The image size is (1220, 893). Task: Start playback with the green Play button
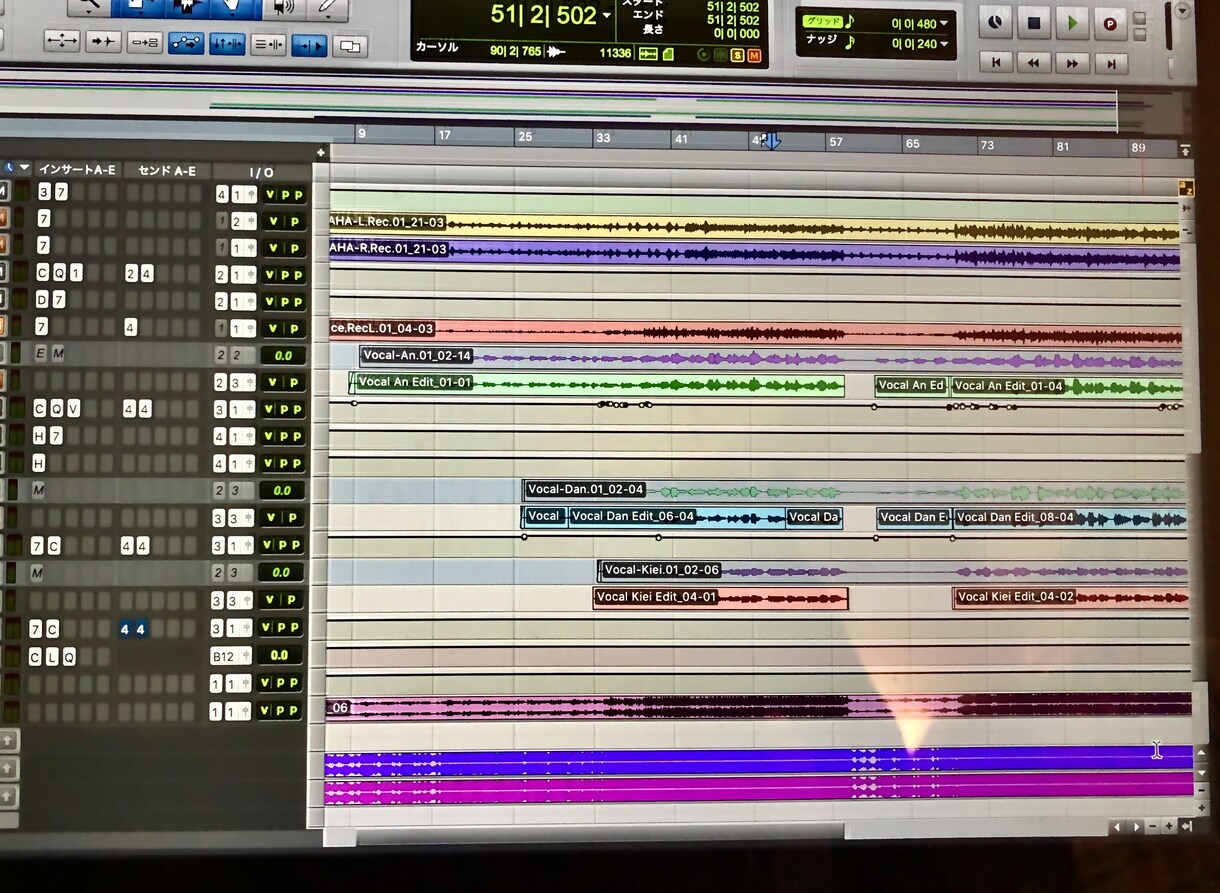click(1072, 22)
